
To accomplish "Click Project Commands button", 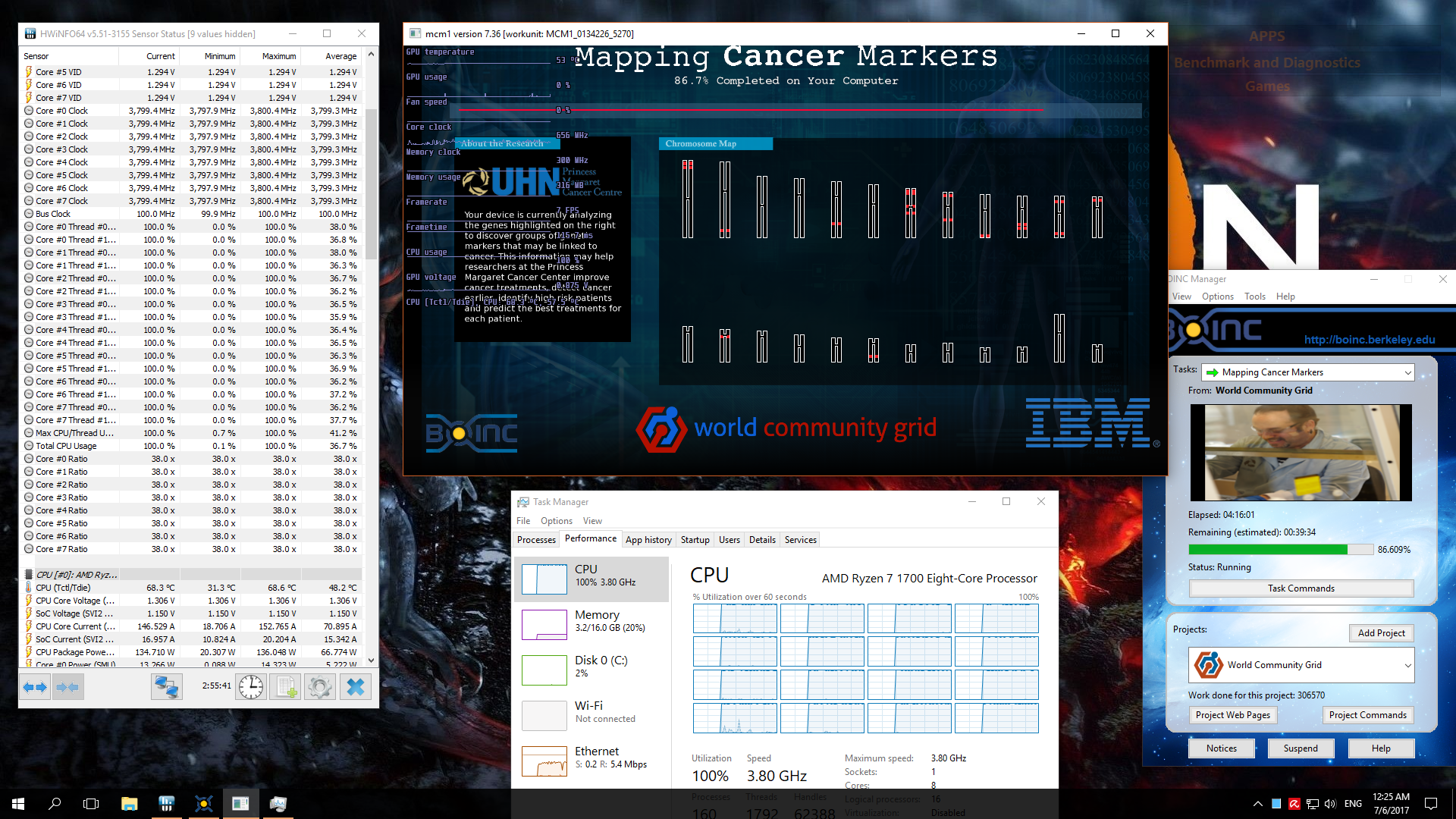I will tap(1367, 715).
